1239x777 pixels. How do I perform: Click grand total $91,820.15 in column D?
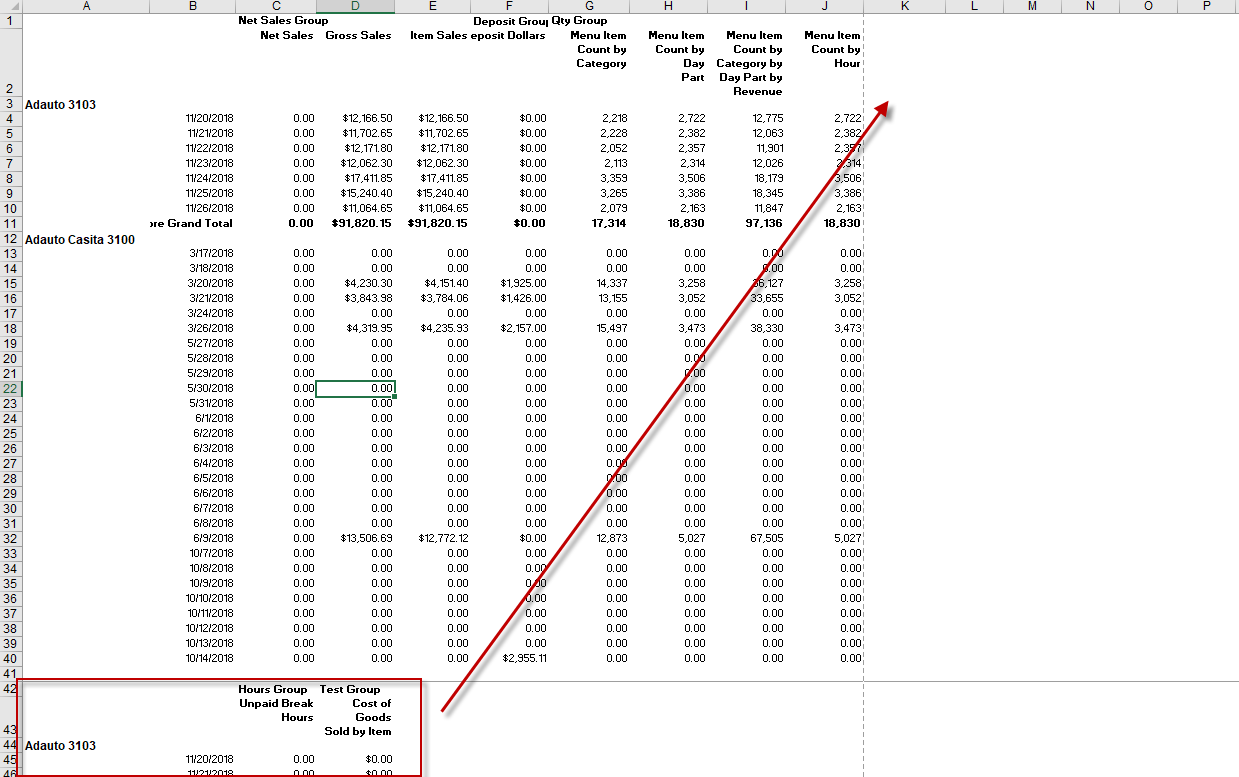362,223
